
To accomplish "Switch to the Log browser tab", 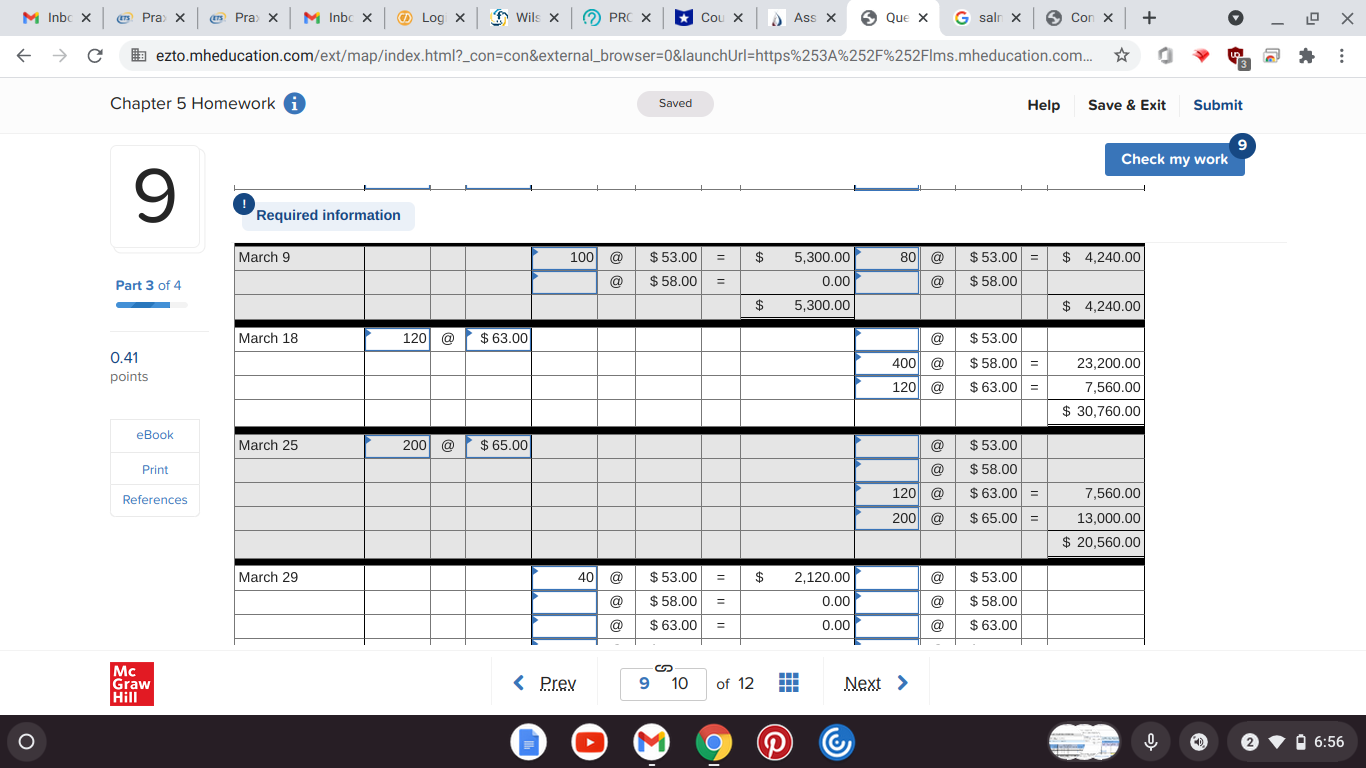I will tap(432, 18).
